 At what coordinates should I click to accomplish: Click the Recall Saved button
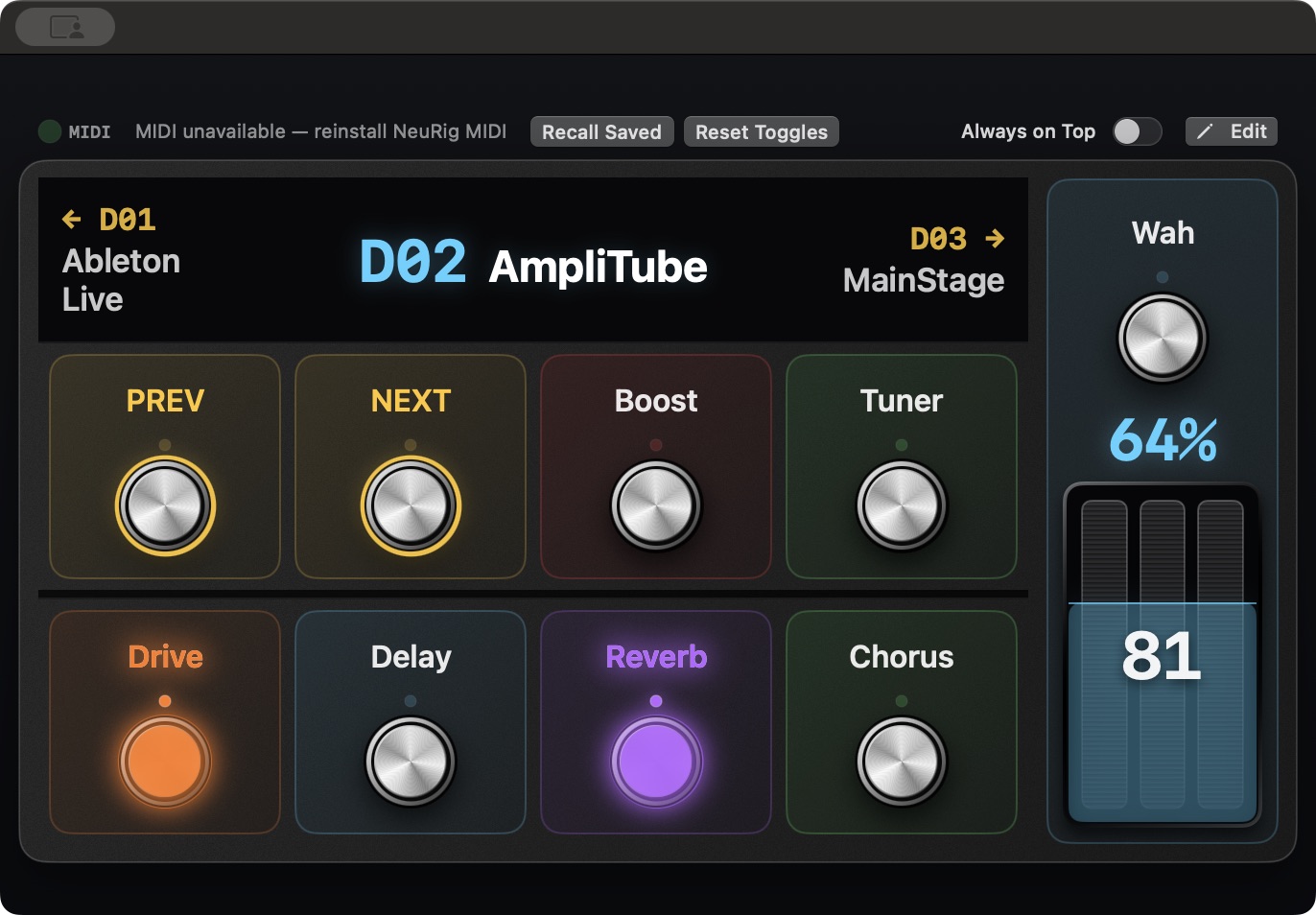(602, 131)
